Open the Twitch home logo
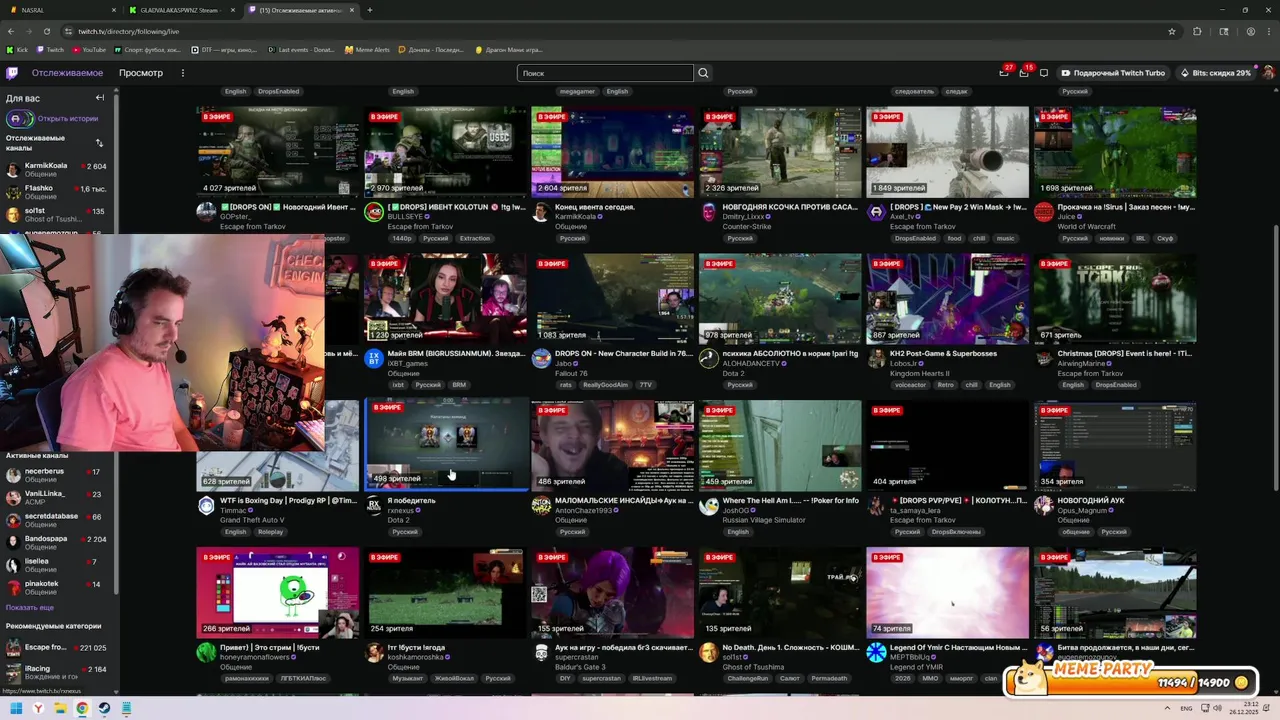The height and width of the screenshot is (720, 1280). tap(12, 73)
